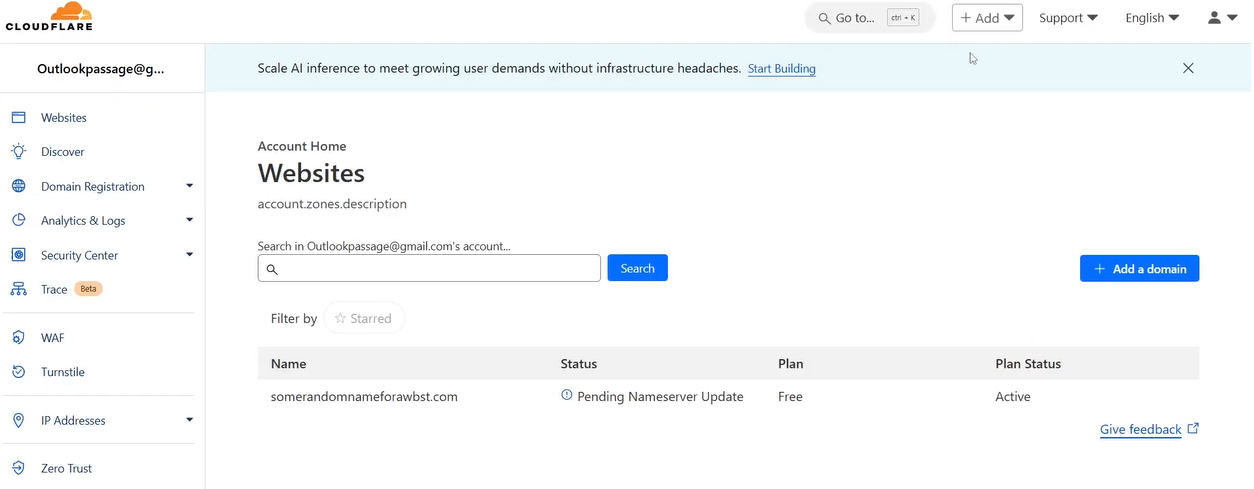Screen dimensions: 1254x489
Task: Click the Turnstile icon
Action: [x=18, y=372]
